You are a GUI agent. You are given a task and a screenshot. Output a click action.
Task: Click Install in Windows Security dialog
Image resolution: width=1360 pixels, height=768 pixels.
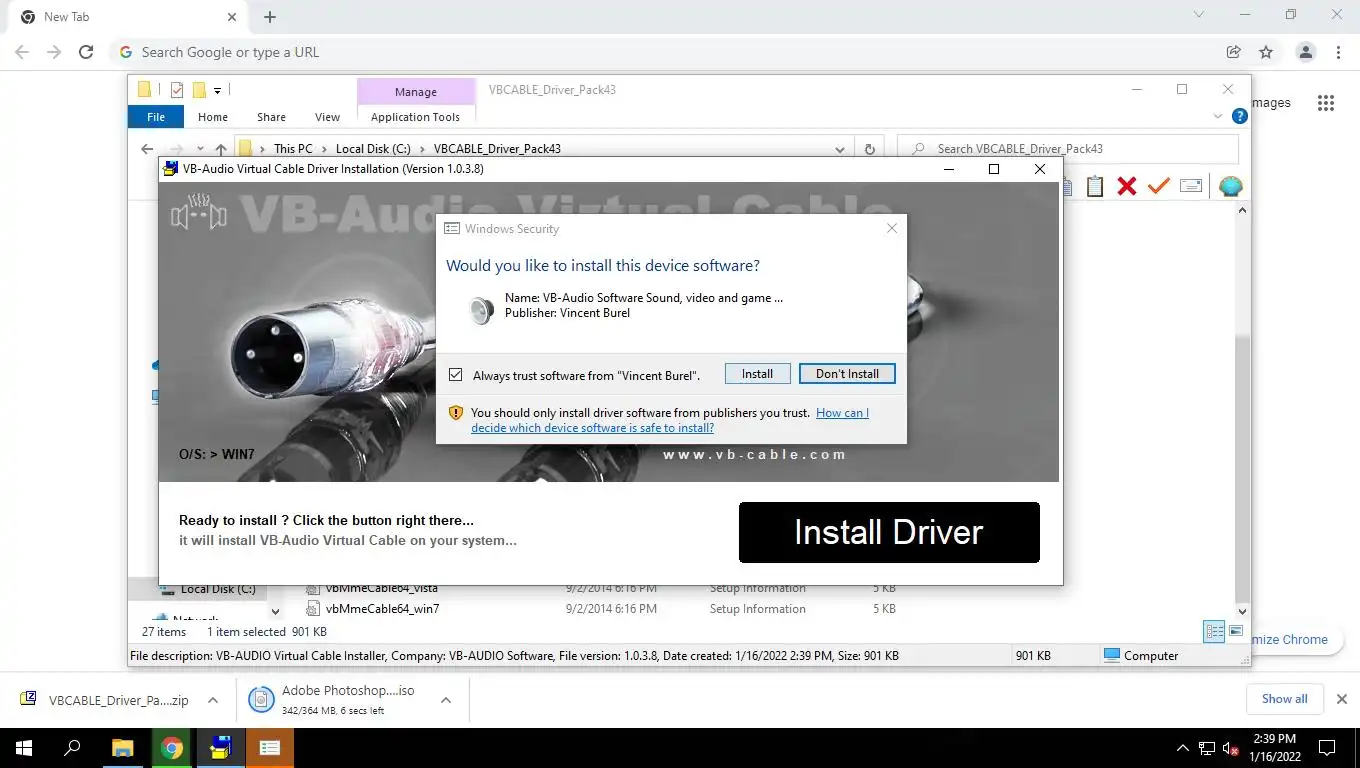(757, 374)
